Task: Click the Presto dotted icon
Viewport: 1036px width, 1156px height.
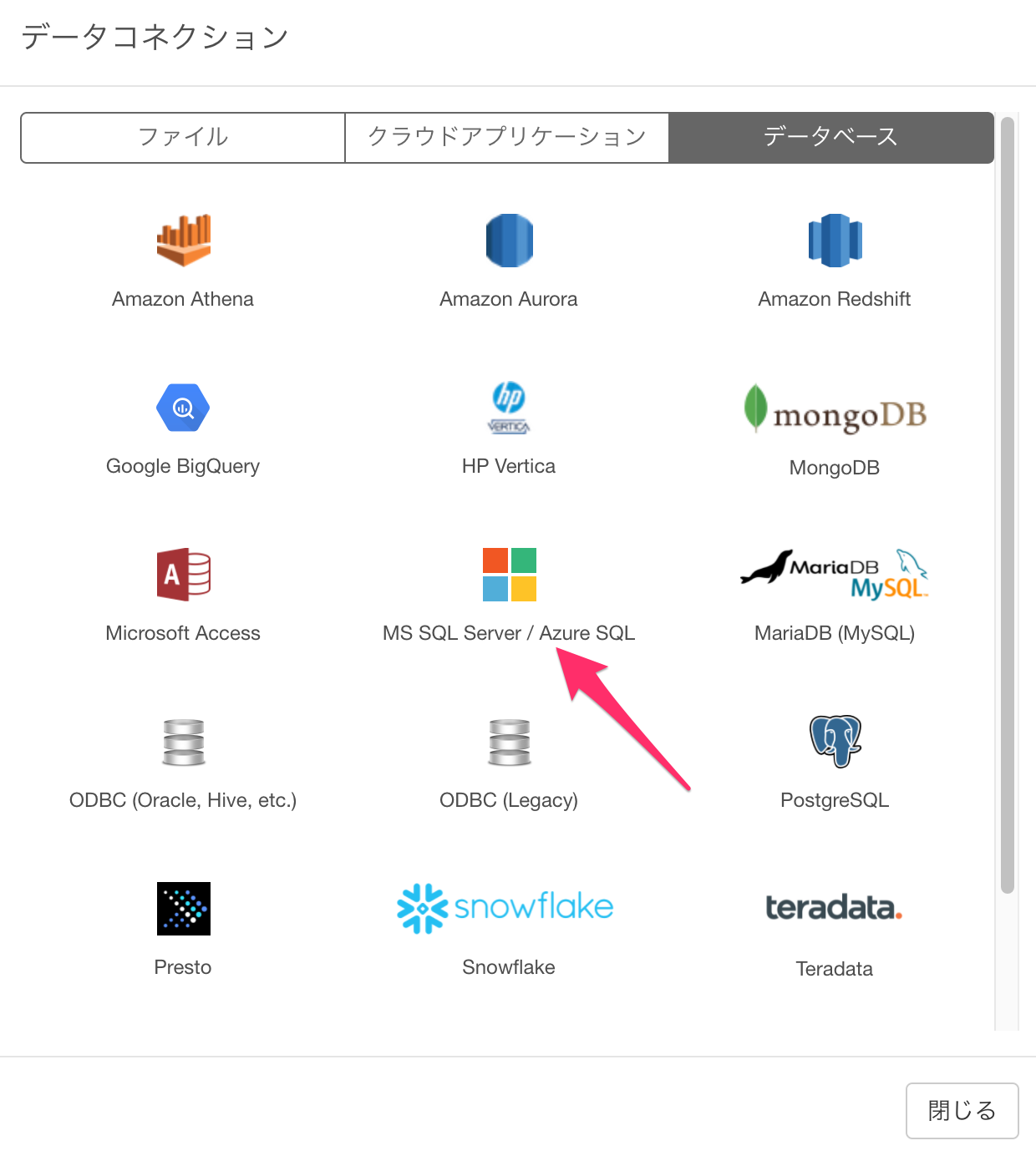Action: [x=184, y=909]
